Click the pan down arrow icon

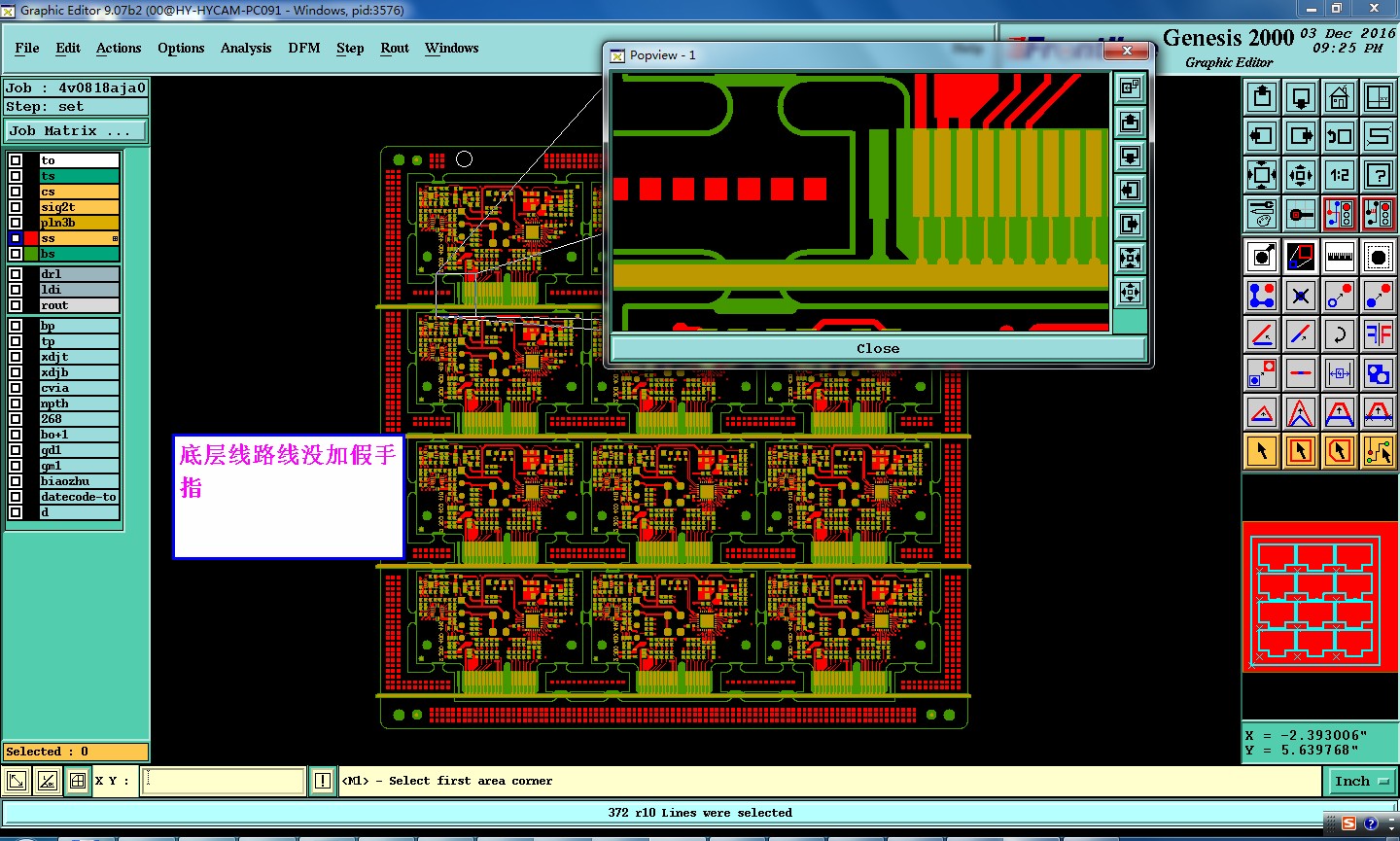[1301, 97]
